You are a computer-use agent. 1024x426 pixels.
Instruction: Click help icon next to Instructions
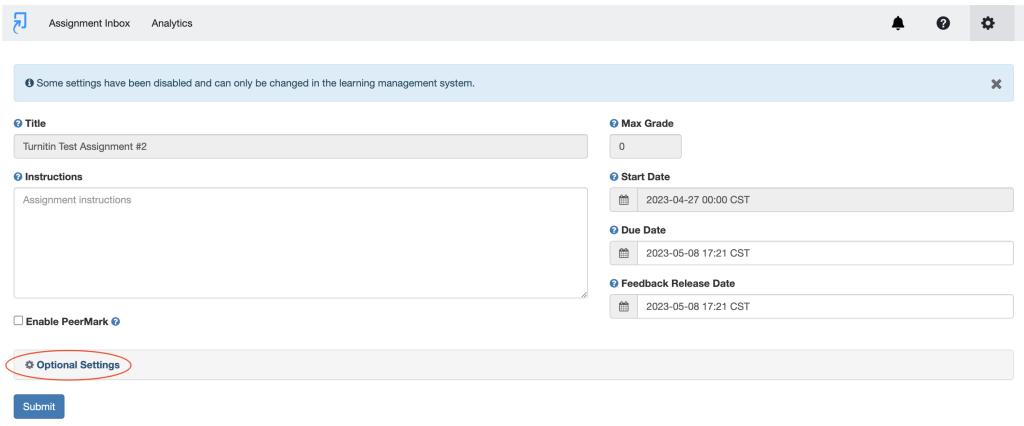(x=18, y=177)
